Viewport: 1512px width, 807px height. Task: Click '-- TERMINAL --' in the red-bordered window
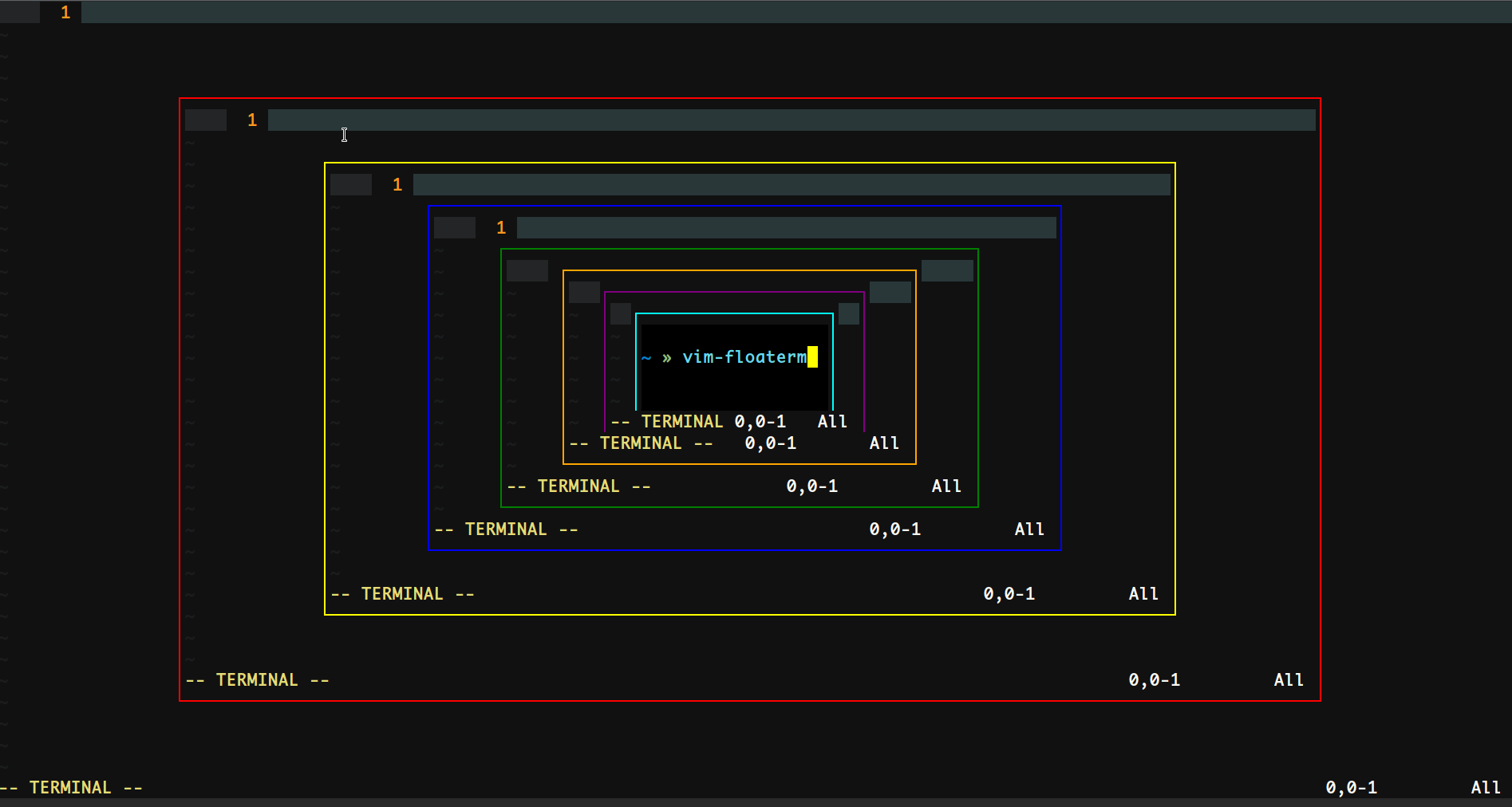click(x=258, y=680)
